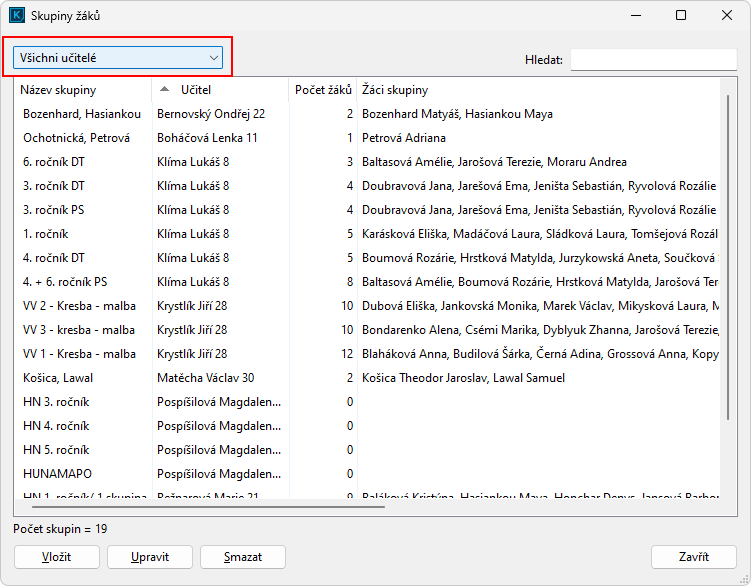Screen dimensions: 751x586
Task: Click the Učitel column sort arrow
Action: 165,90
